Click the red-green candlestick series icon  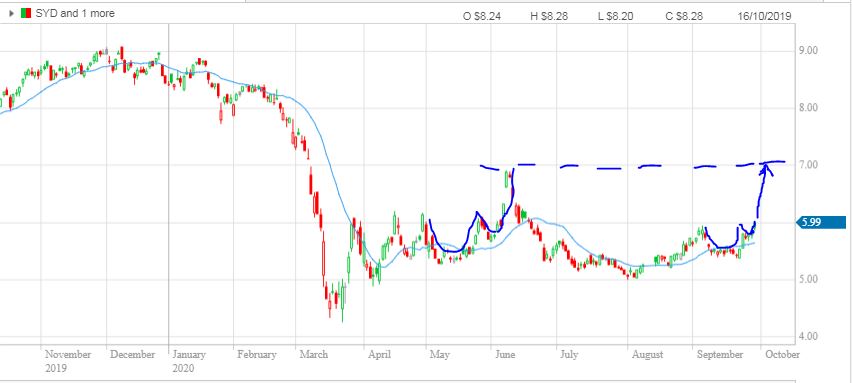(26, 14)
